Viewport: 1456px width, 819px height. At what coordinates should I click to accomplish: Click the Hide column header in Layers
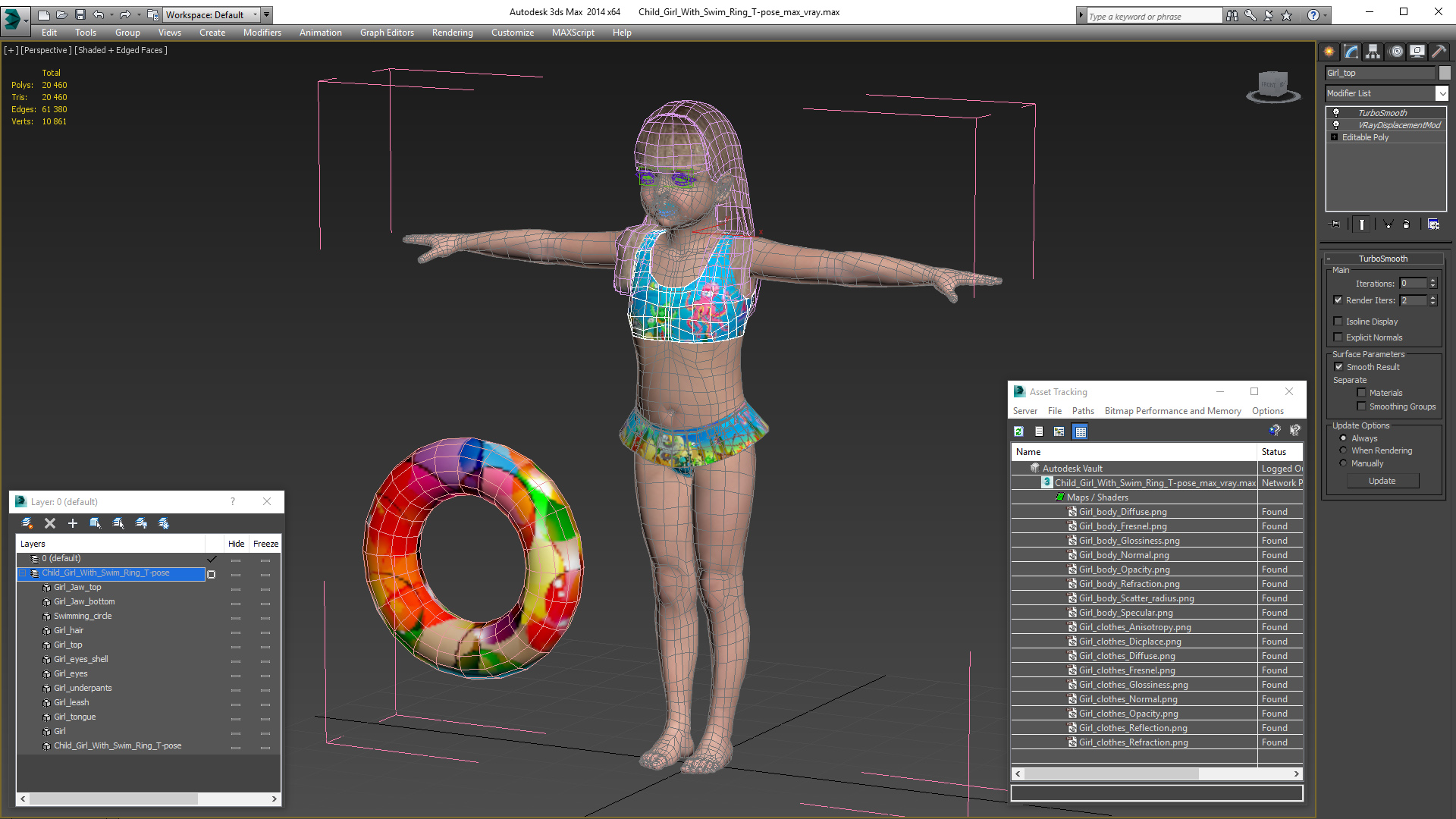(237, 544)
